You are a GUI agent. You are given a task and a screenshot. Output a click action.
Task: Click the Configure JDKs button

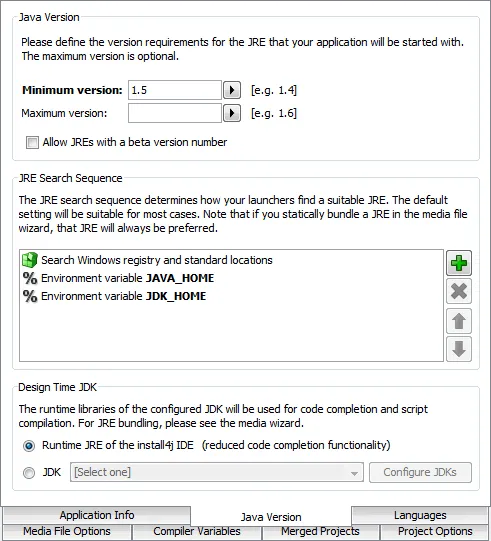420,472
